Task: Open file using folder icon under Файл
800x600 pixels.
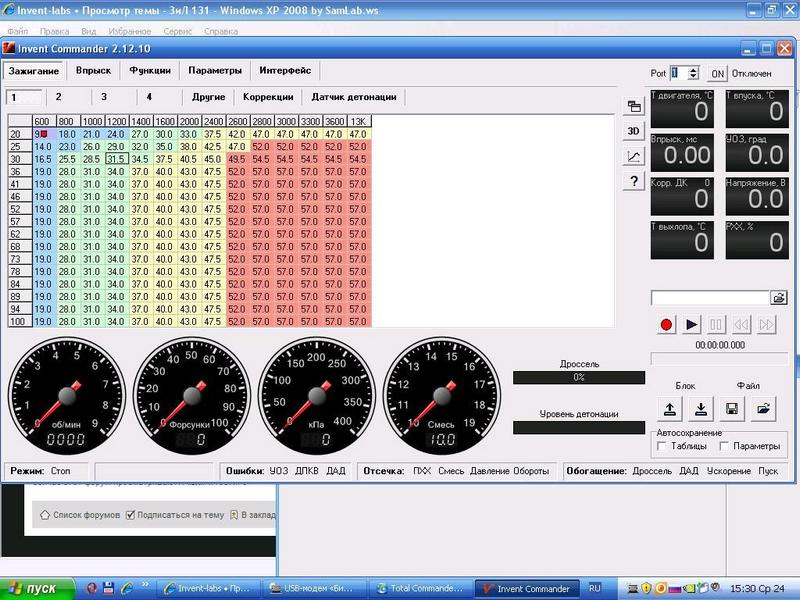Action: tap(764, 409)
